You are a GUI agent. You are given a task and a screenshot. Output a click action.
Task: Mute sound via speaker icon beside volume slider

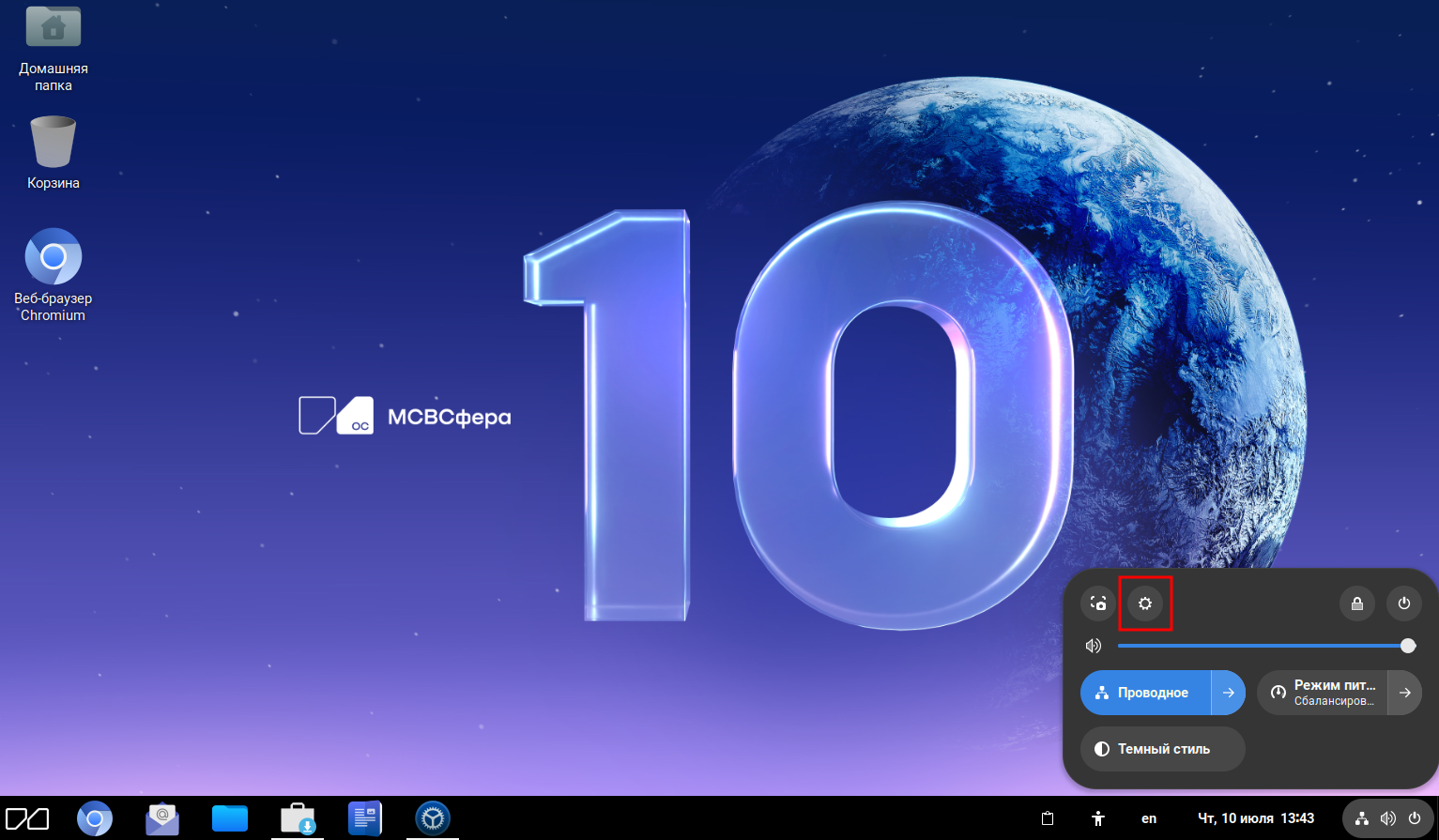click(x=1094, y=646)
